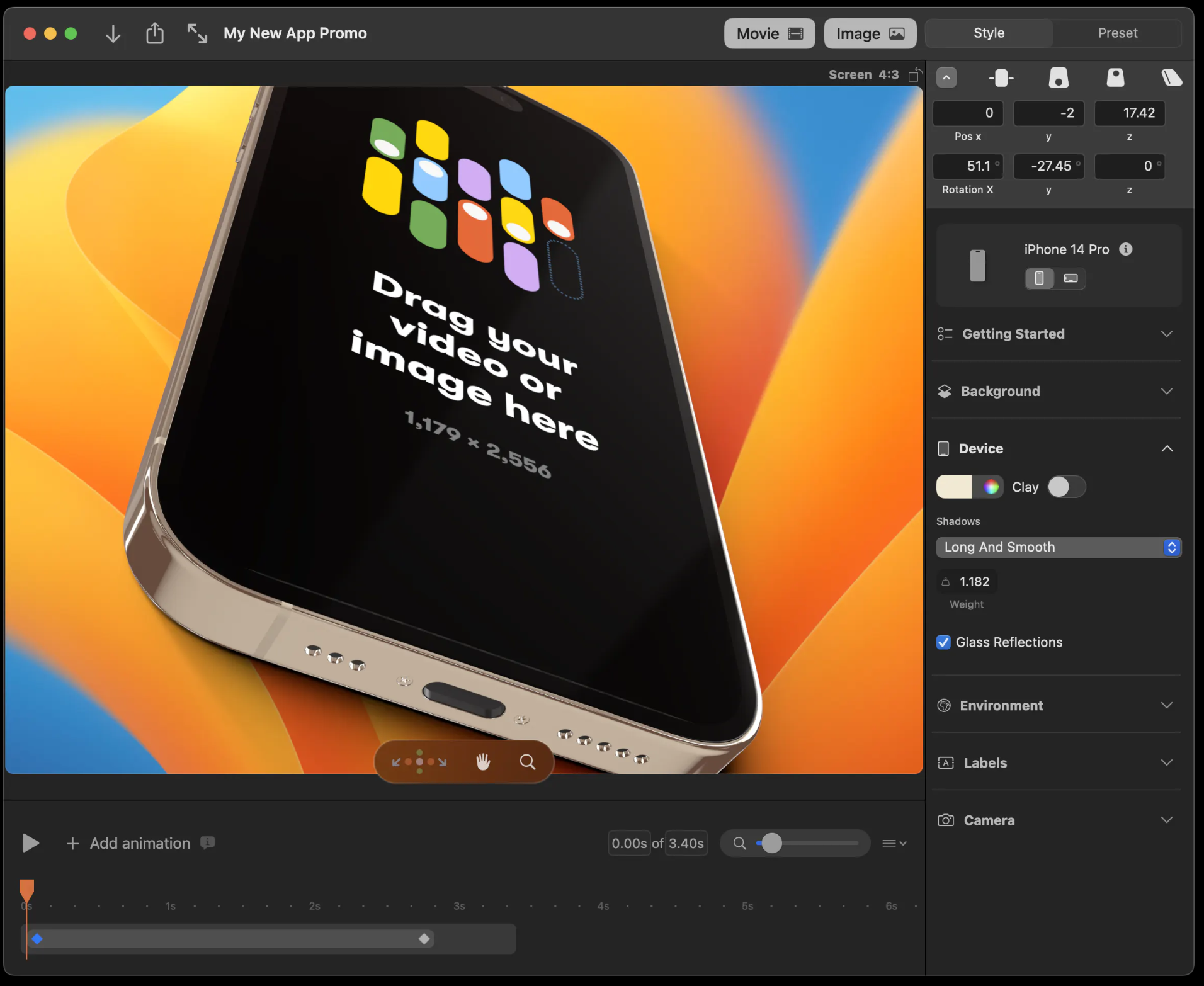
Task: Click the Labels text box icon
Action: click(x=946, y=762)
